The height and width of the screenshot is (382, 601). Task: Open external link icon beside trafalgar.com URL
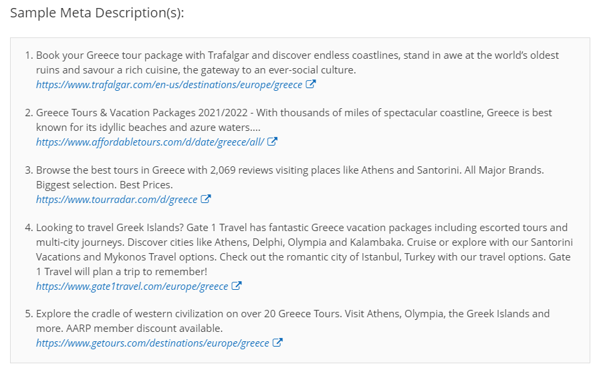pyautogui.click(x=310, y=84)
